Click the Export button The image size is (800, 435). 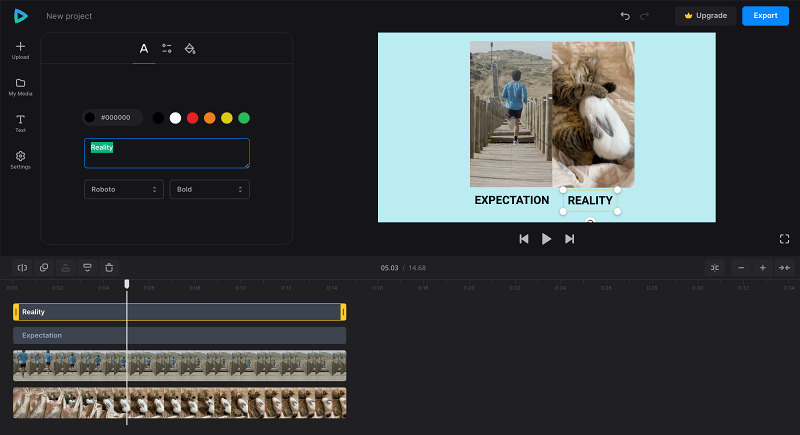765,16
